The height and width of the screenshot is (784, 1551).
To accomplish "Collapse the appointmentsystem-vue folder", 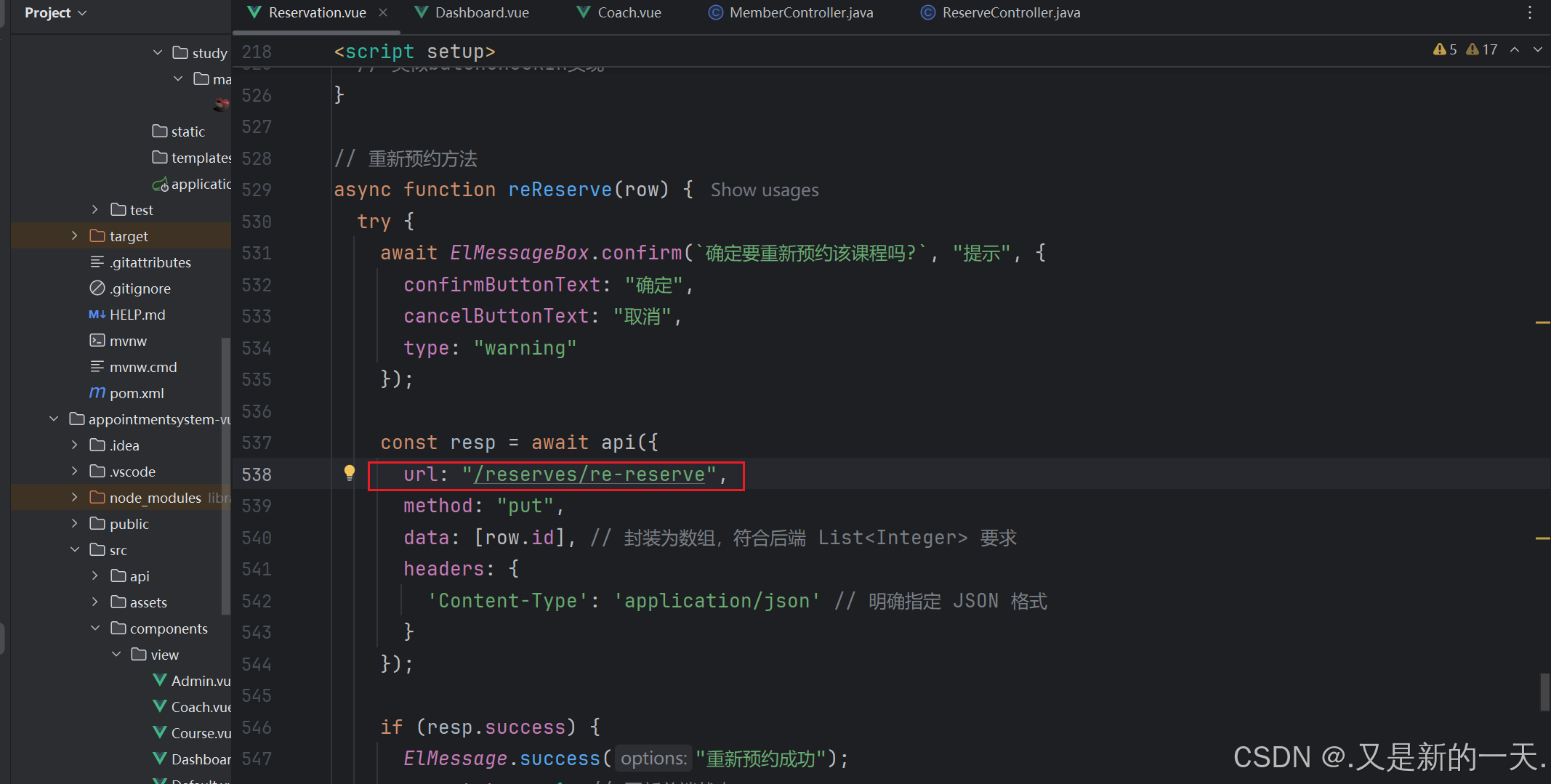I will tap(54, 419).
